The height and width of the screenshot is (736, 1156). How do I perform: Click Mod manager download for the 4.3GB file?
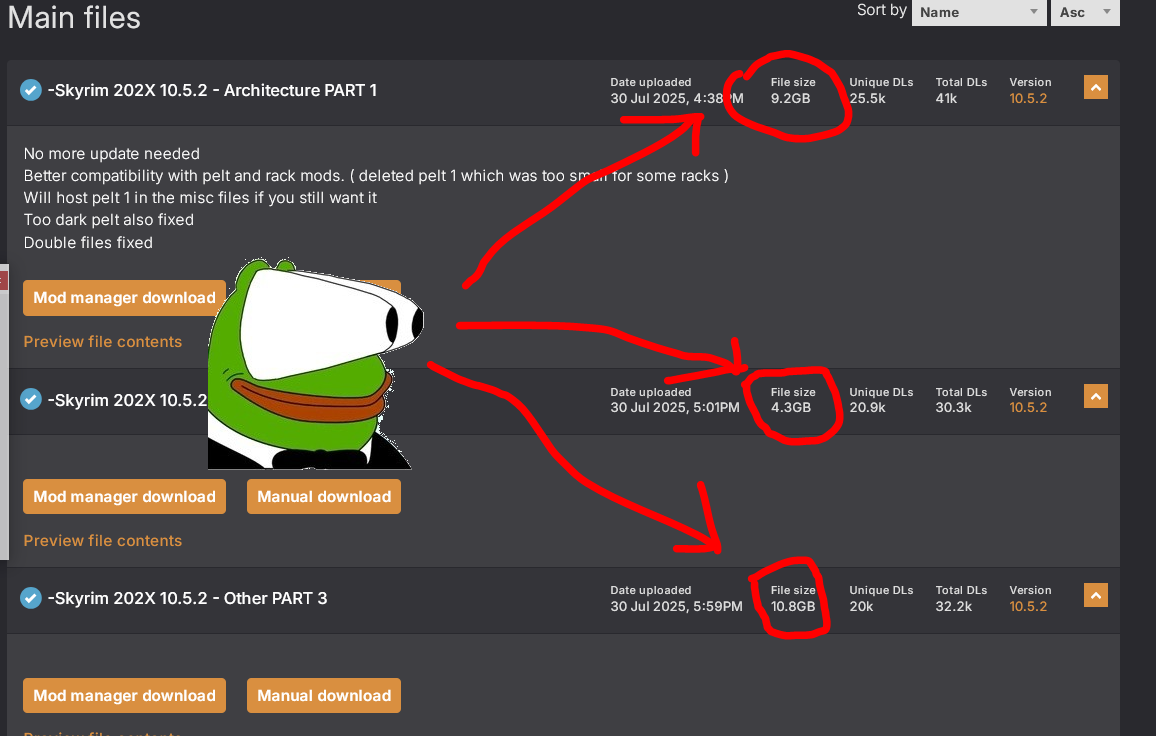124,496
